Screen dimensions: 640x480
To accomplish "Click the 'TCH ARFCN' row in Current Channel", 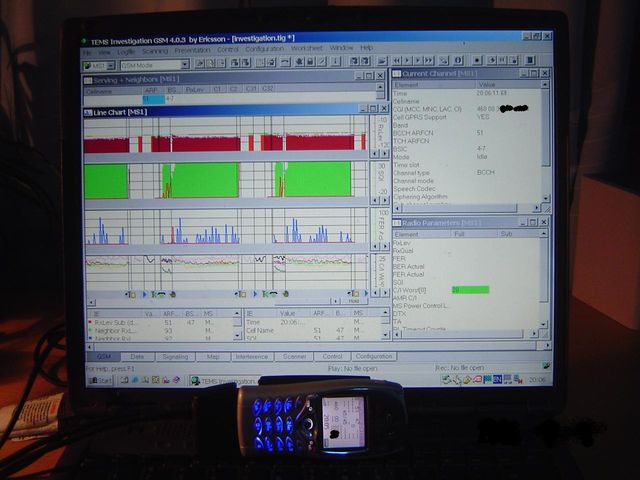I will tap(467, 141).
